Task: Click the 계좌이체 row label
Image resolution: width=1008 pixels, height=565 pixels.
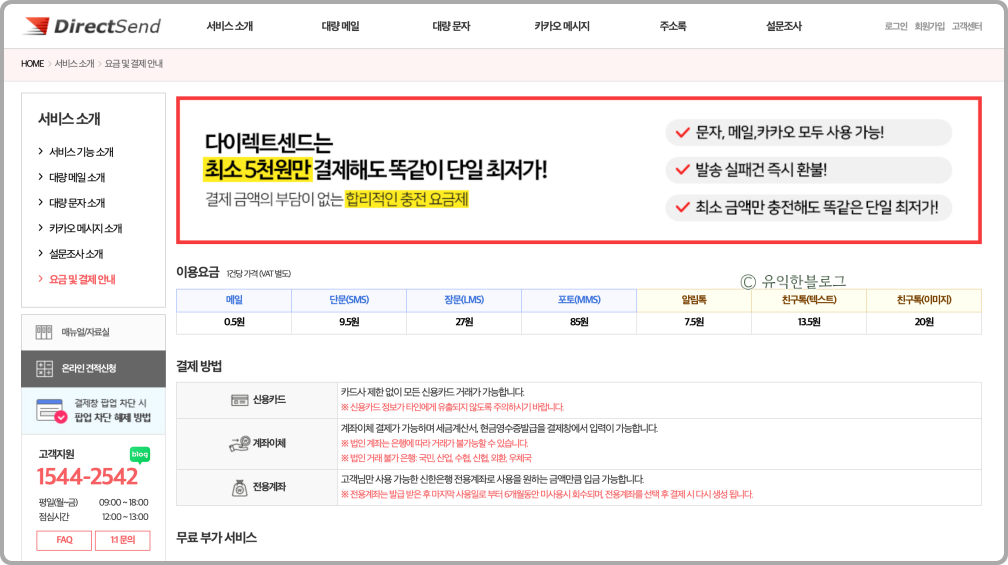Action: (x=269, y=444)
